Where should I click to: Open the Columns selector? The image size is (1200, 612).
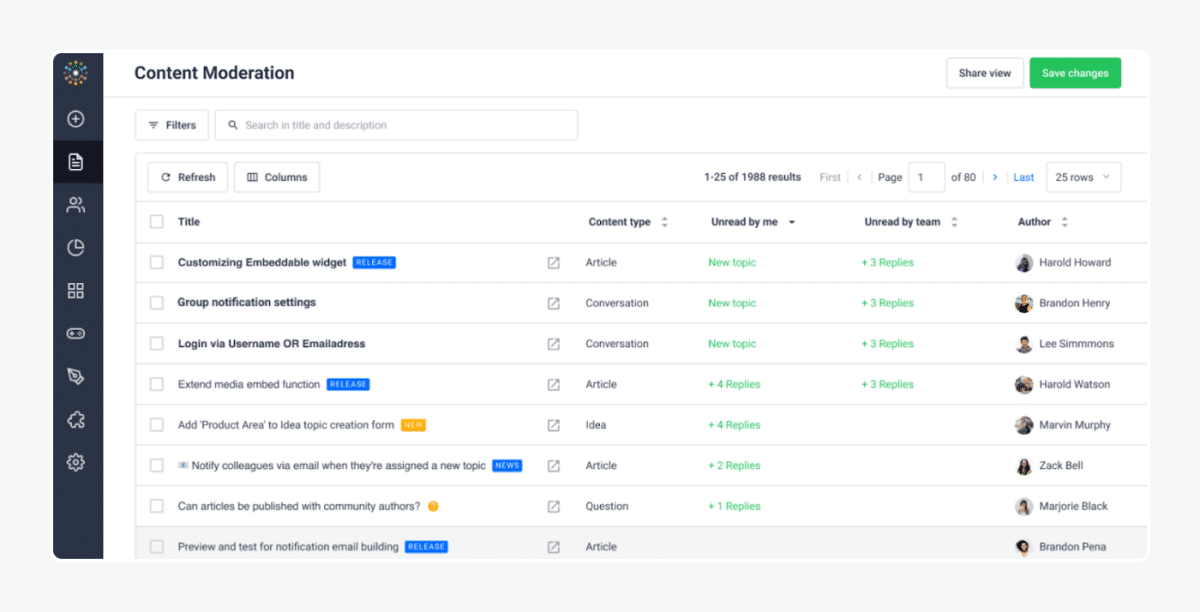277,176
